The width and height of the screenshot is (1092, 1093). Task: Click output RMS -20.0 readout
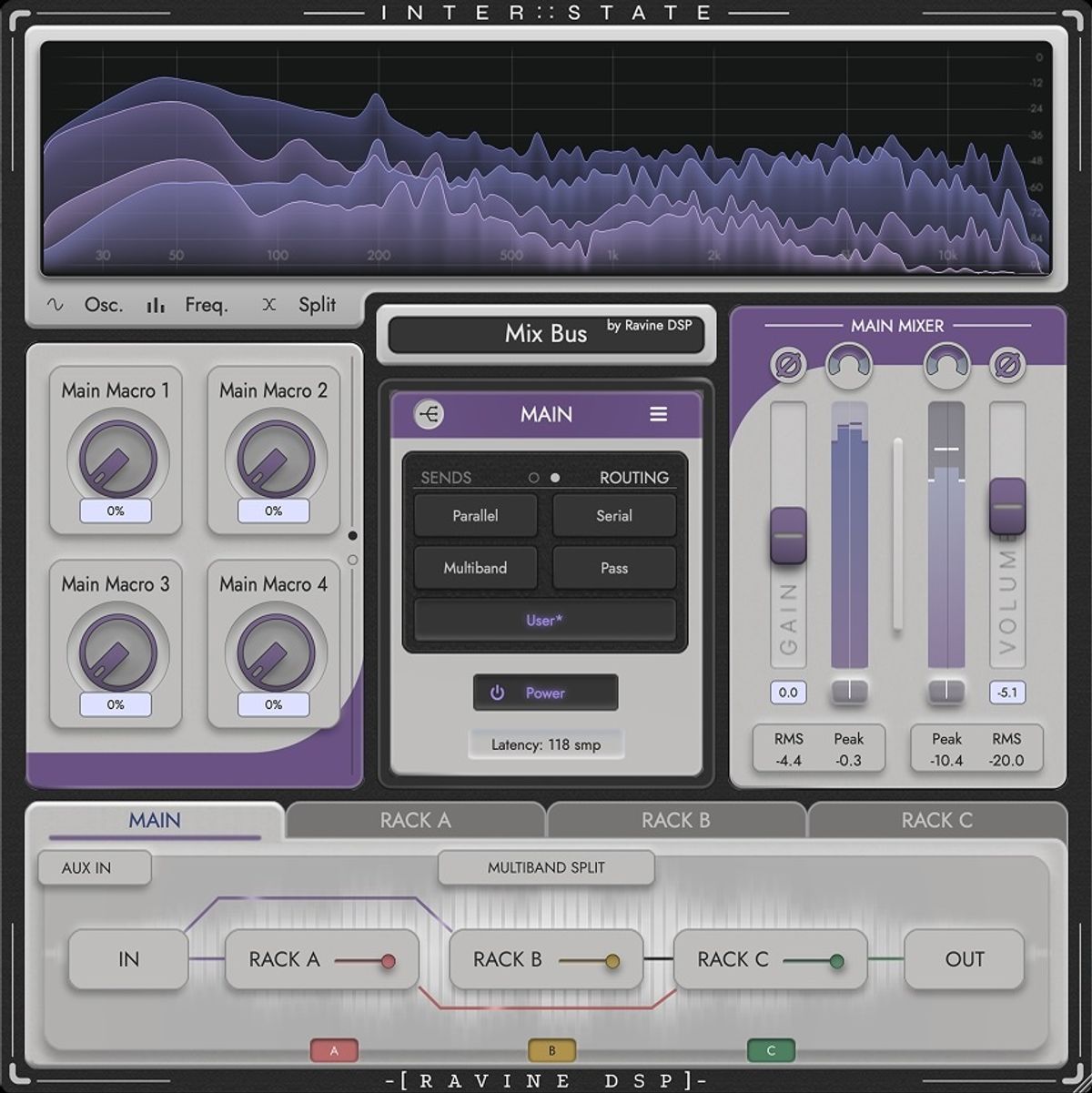(1006, 750)
